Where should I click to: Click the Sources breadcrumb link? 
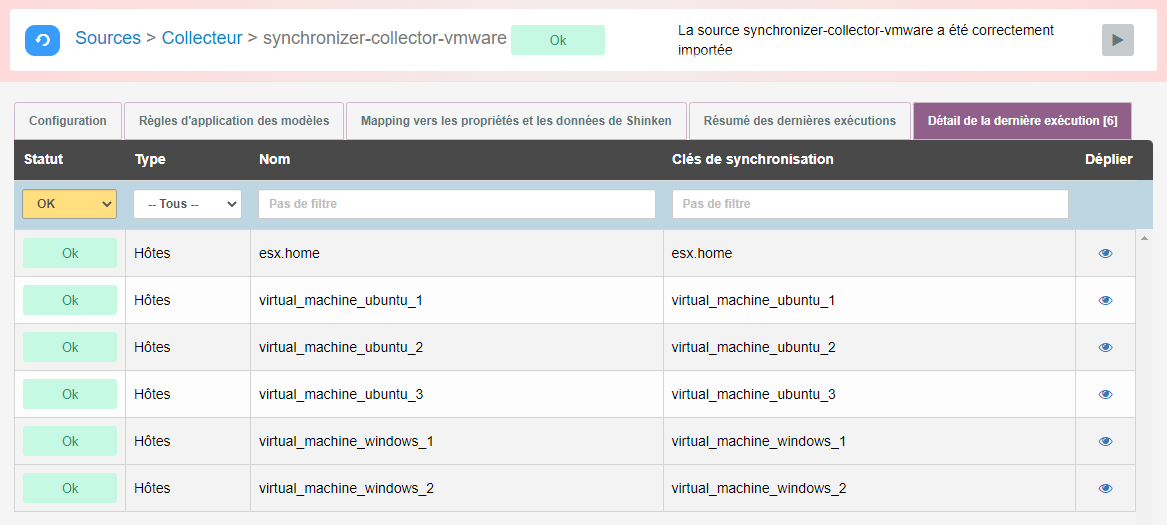[x=108, y=38]
